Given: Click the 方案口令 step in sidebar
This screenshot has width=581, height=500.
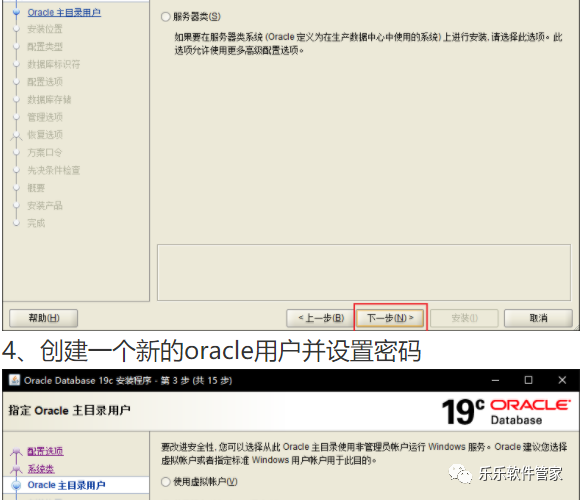Looking at the screenshot, I should pyautogui.click(x=45, y=152).
